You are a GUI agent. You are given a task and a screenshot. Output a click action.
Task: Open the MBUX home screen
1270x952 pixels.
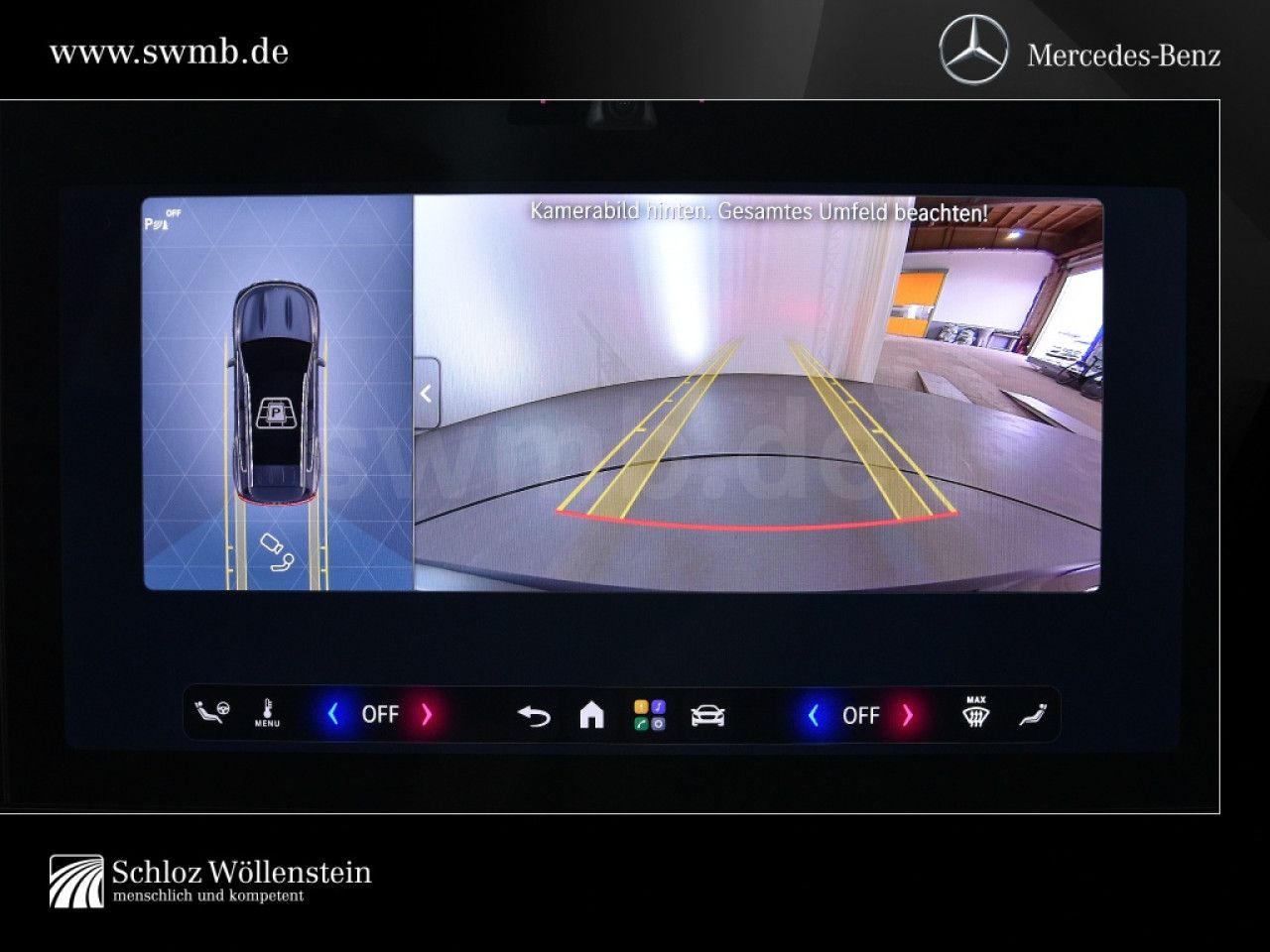click(591, 714)
